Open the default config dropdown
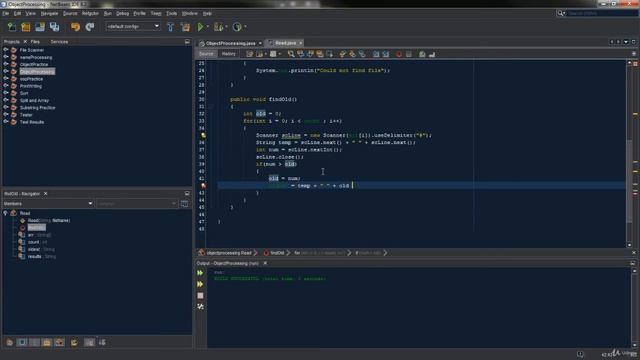Viewport: 640px width, 360px height. [x=133, y=27]
